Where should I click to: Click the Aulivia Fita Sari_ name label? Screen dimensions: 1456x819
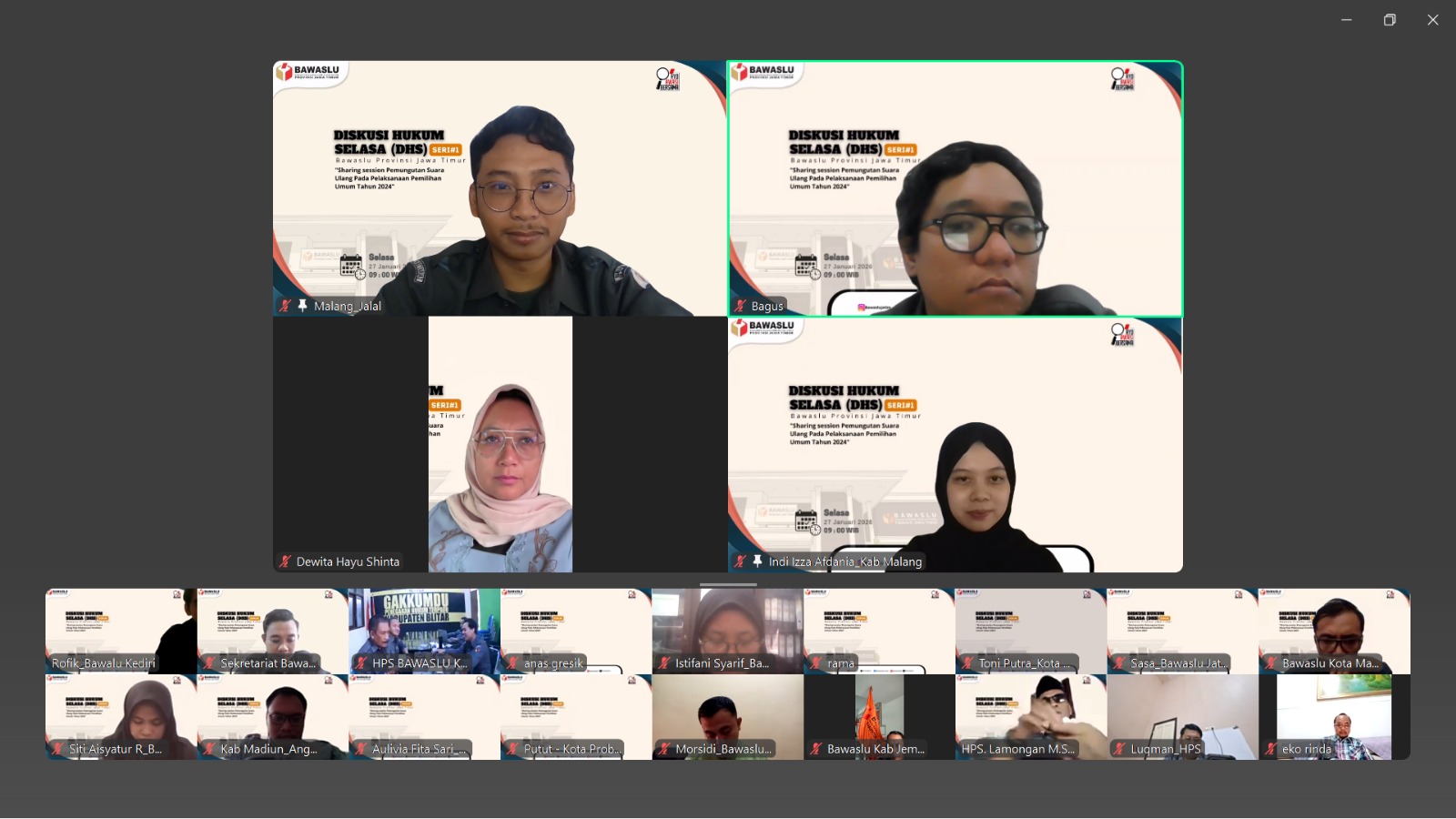click(x=419, y=749)
